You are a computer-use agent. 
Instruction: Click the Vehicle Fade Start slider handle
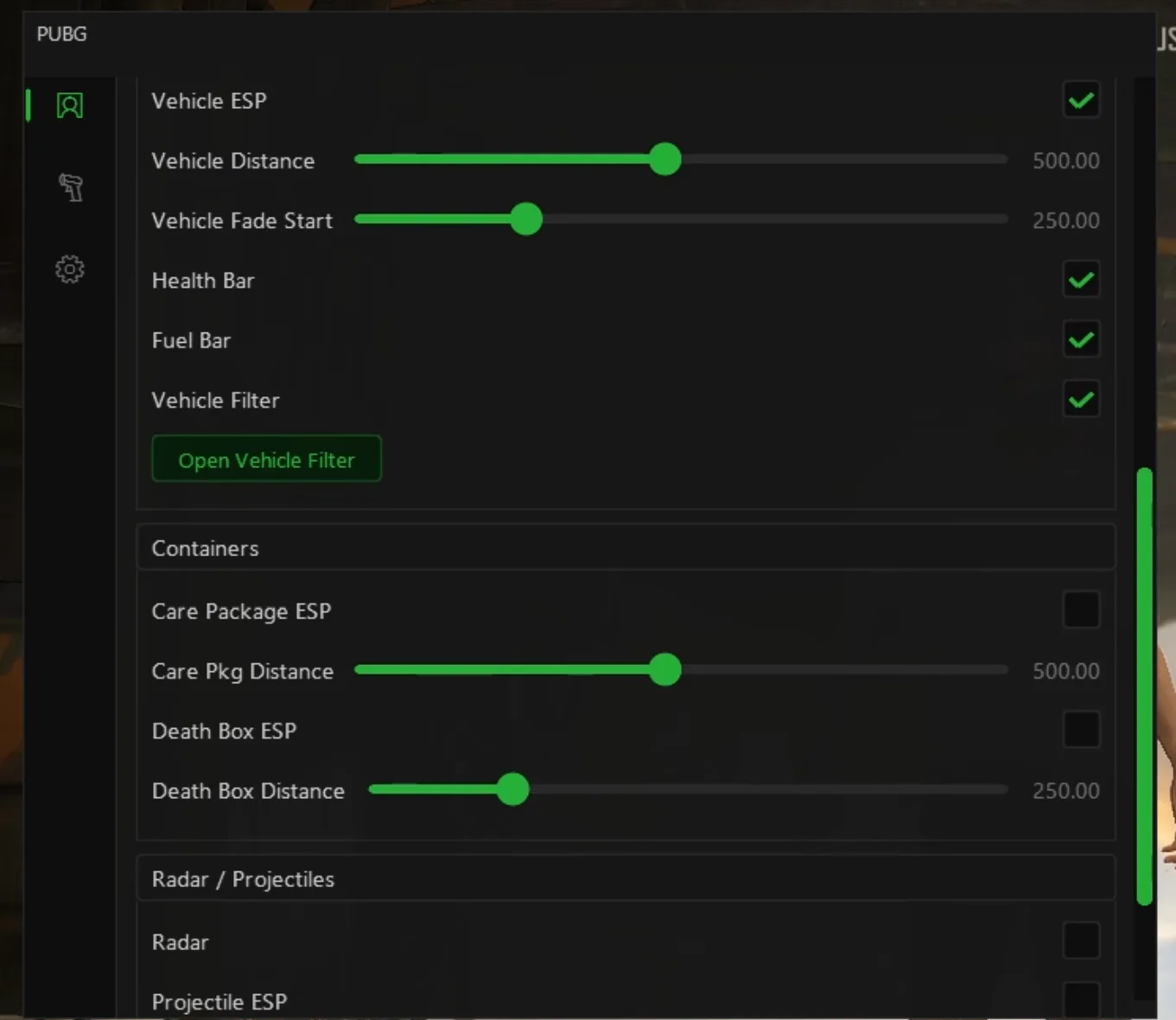tap(526, 219)
